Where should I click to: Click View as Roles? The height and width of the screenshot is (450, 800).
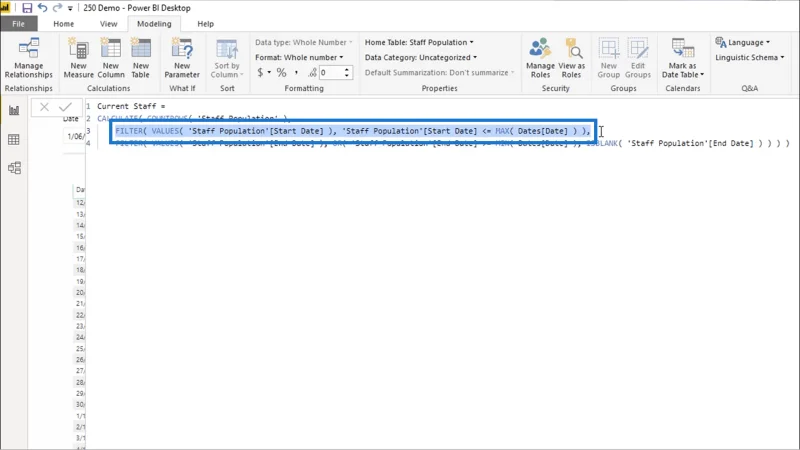coord(571,58)
